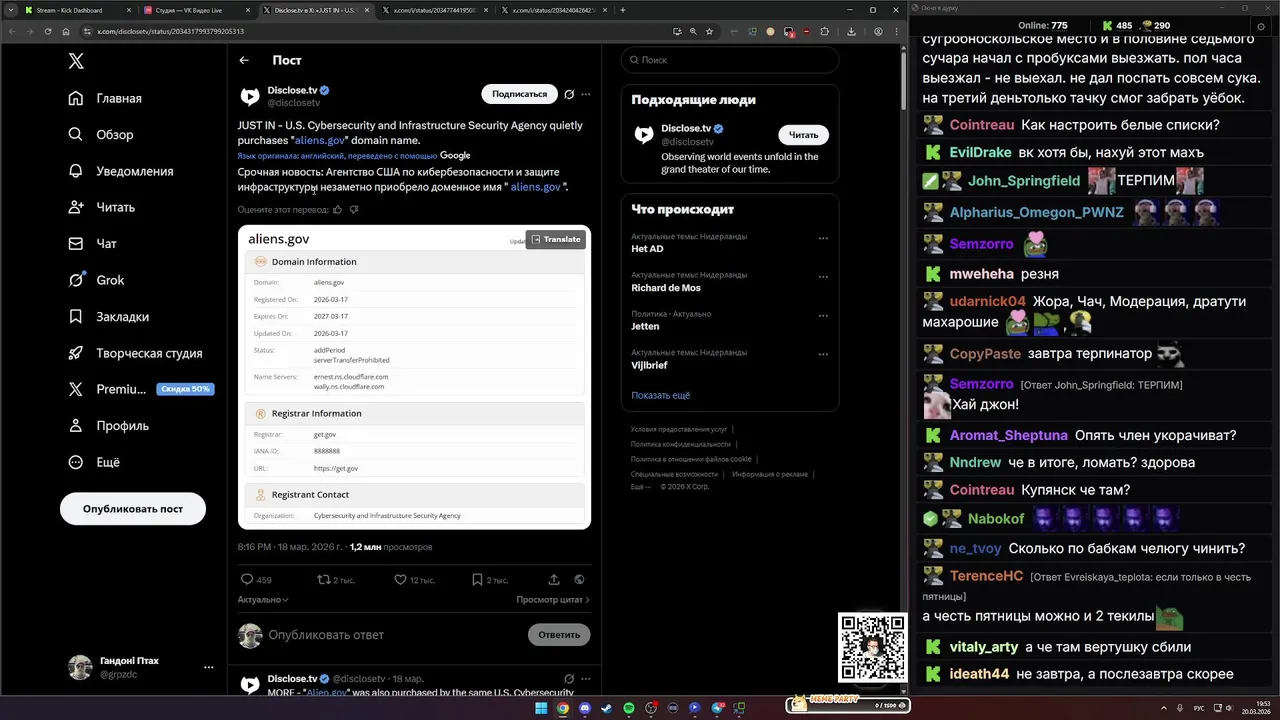
Task: Open Политика конфиденциальности link
Action: 680,444
